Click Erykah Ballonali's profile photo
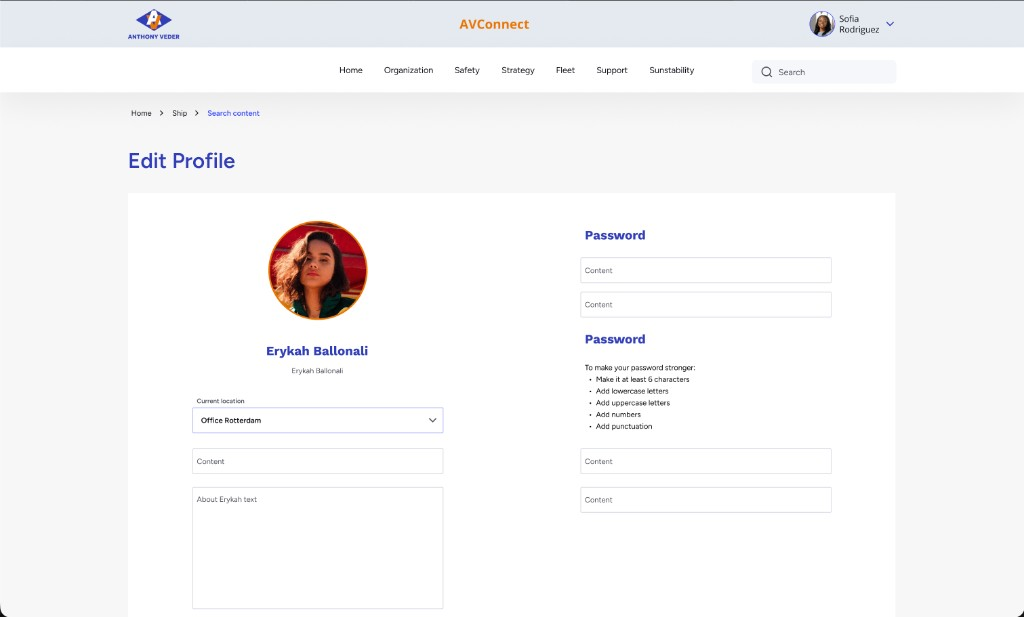1024x617 pixels. click(318, 270)
